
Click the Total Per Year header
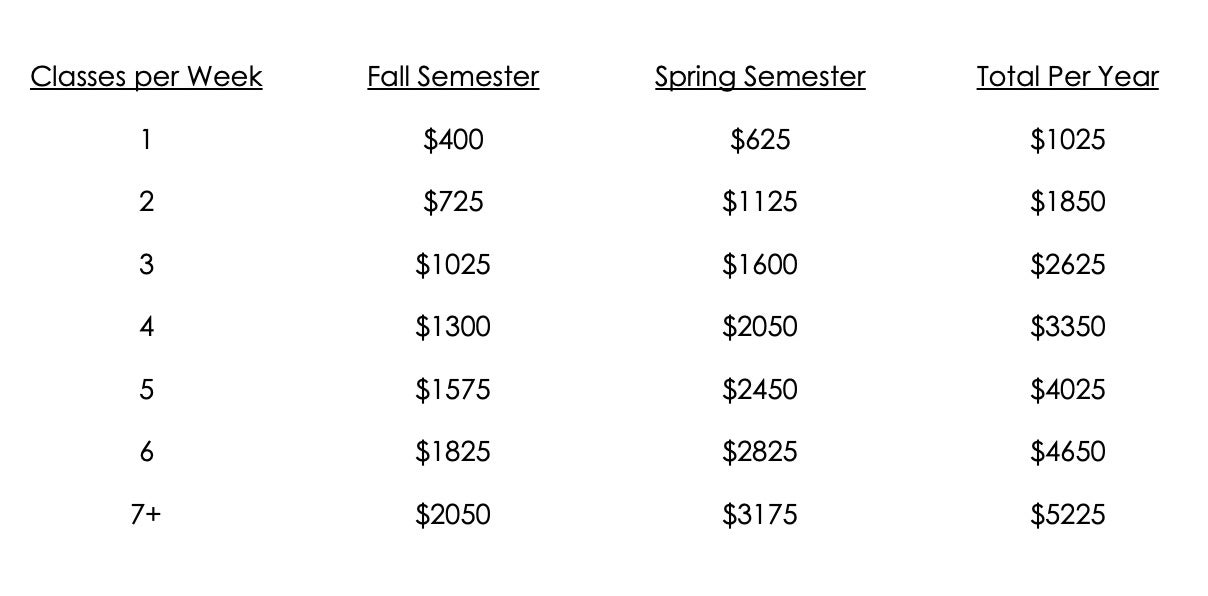coord(1067,77)
